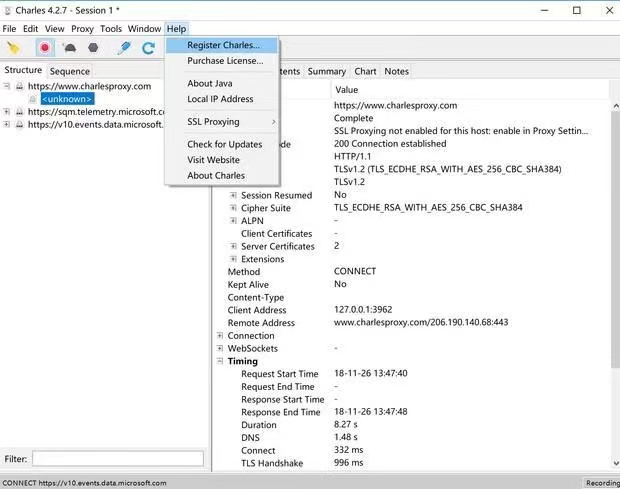This screenshot has height=489, width=620.
Task: Toggle the red Record button
Action: pyautogui.click(x=45, y=48)
